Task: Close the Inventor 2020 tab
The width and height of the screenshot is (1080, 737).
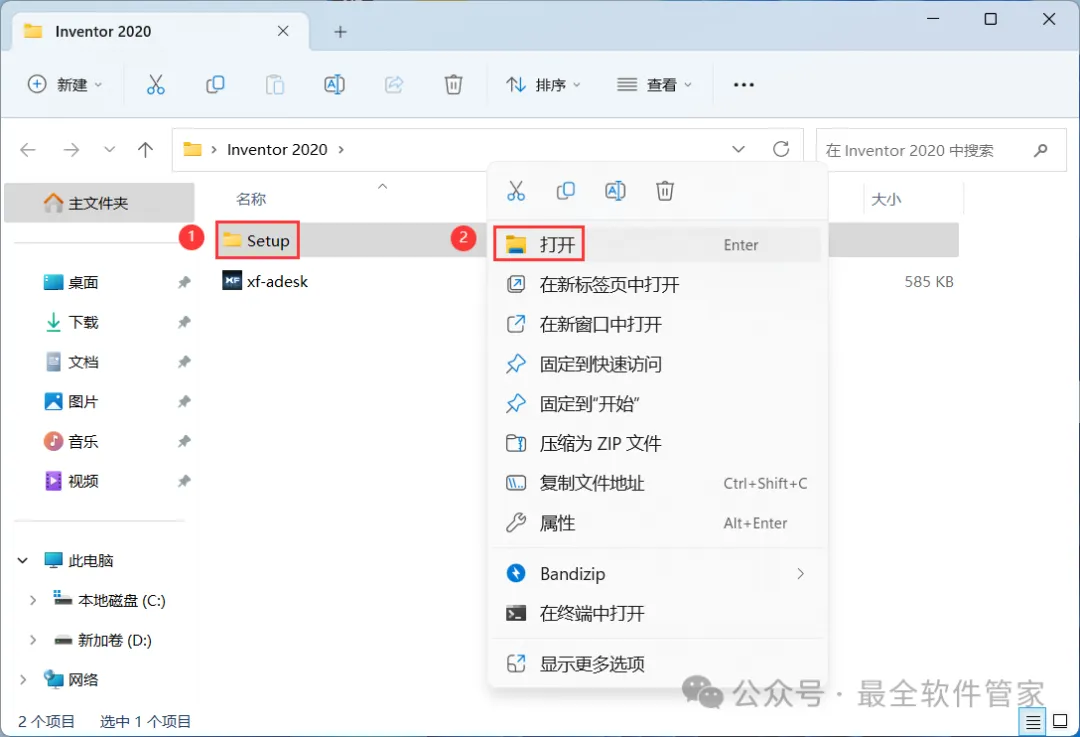Action: 283,31
